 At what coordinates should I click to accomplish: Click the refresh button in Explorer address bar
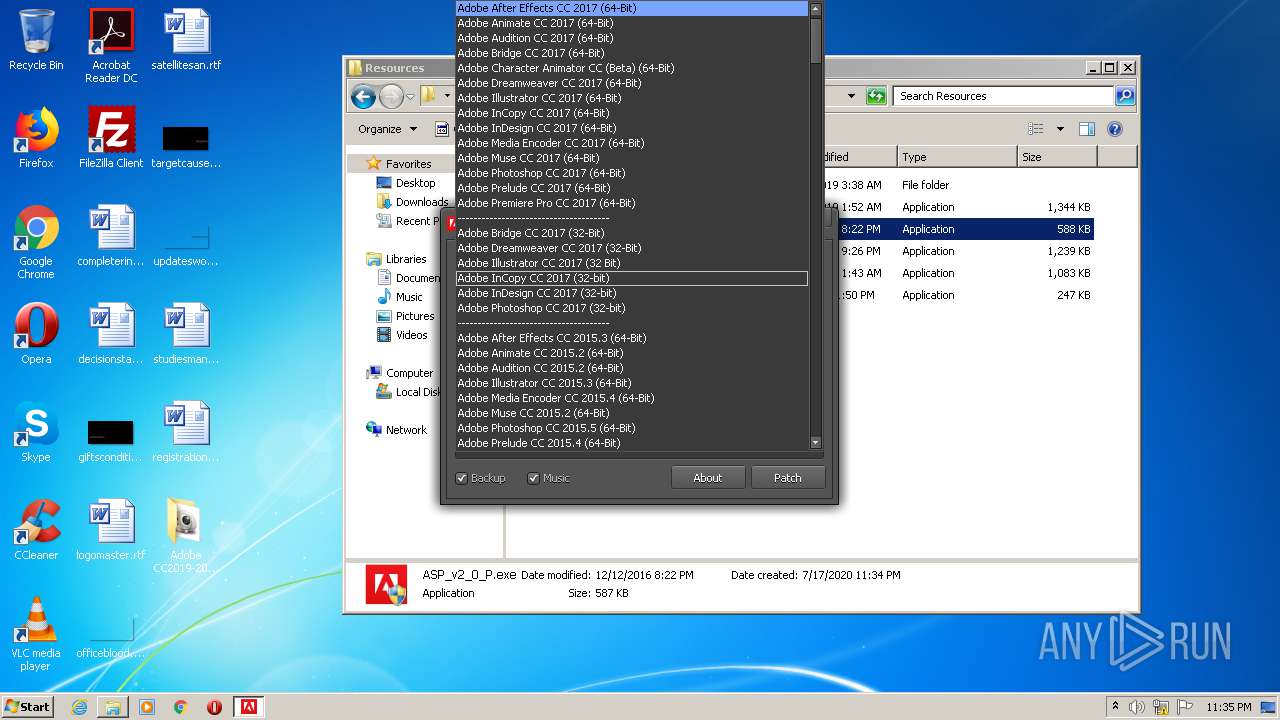(x=876, y=96)
